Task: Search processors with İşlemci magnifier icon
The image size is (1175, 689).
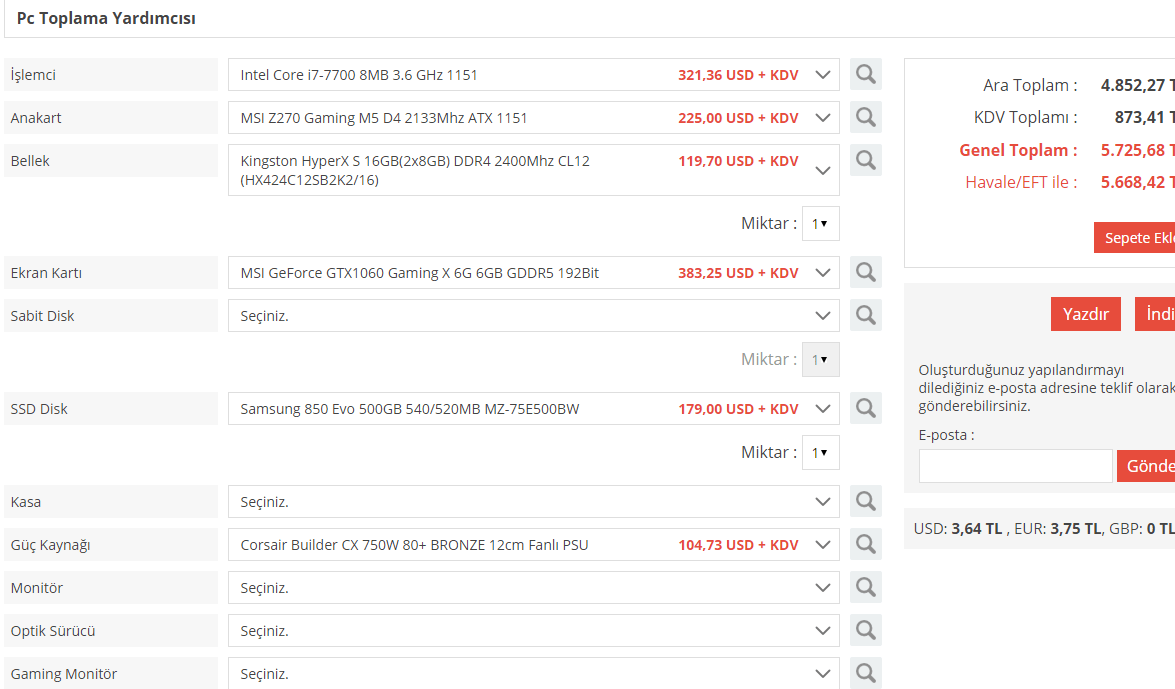Action: [x=866, y=74]
